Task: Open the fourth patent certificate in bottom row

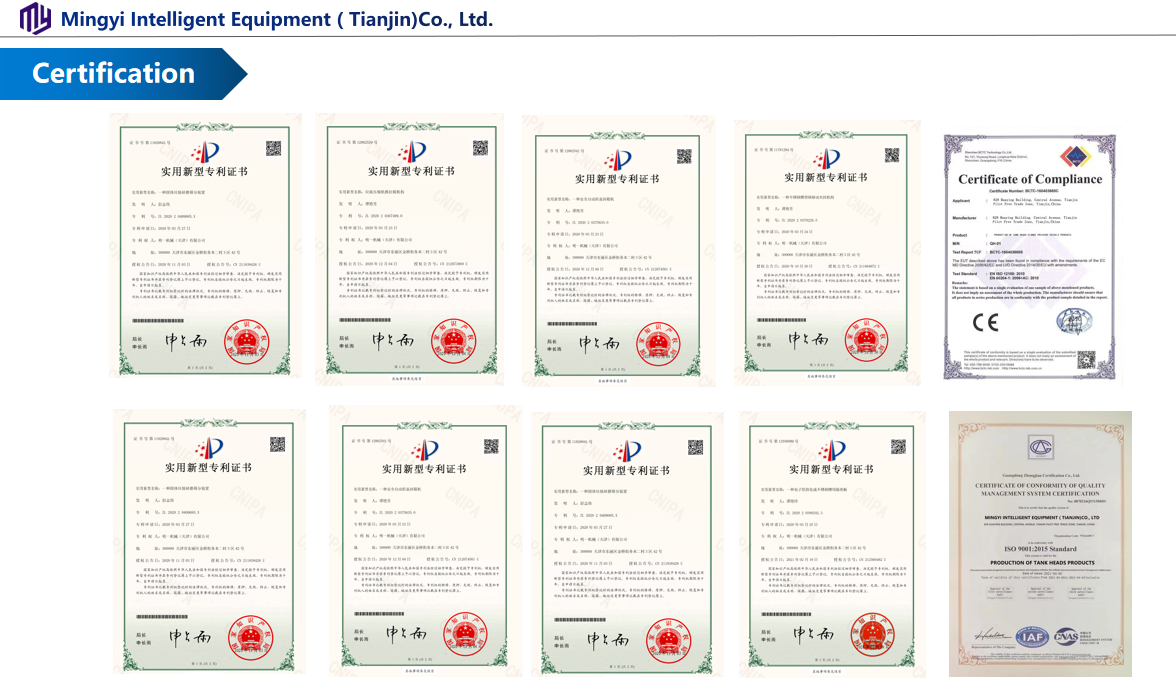Action: [x=832, y=544]
